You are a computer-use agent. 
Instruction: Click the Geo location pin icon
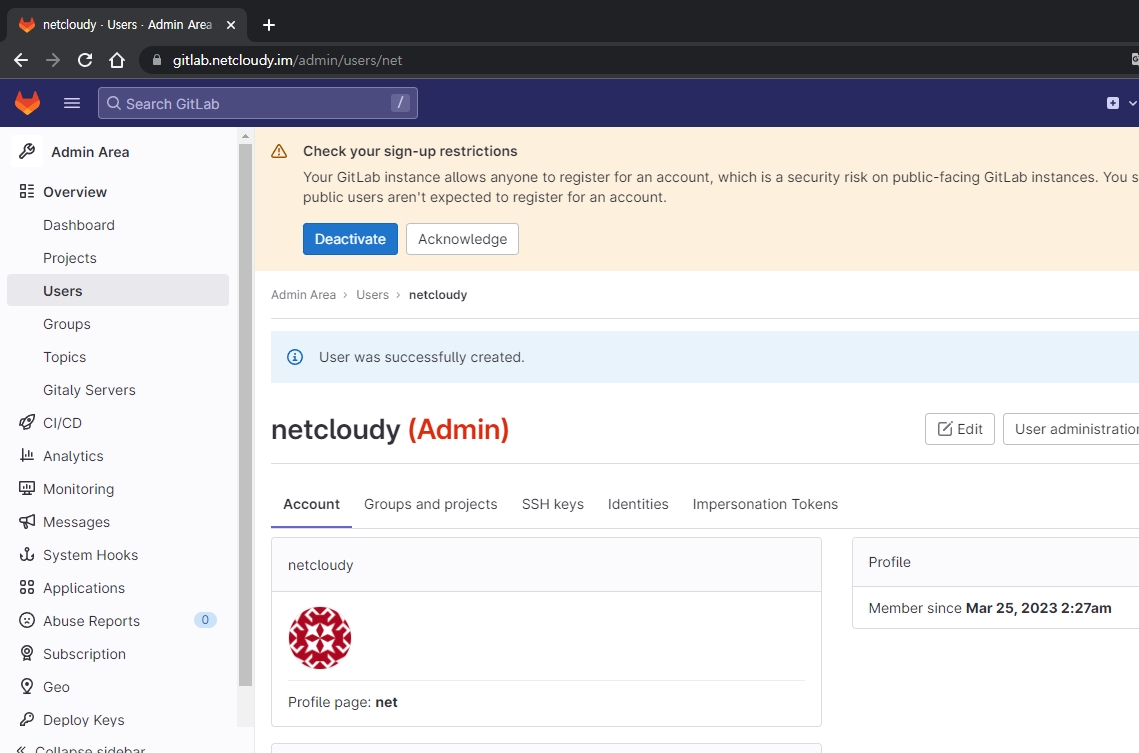(27, 686)
